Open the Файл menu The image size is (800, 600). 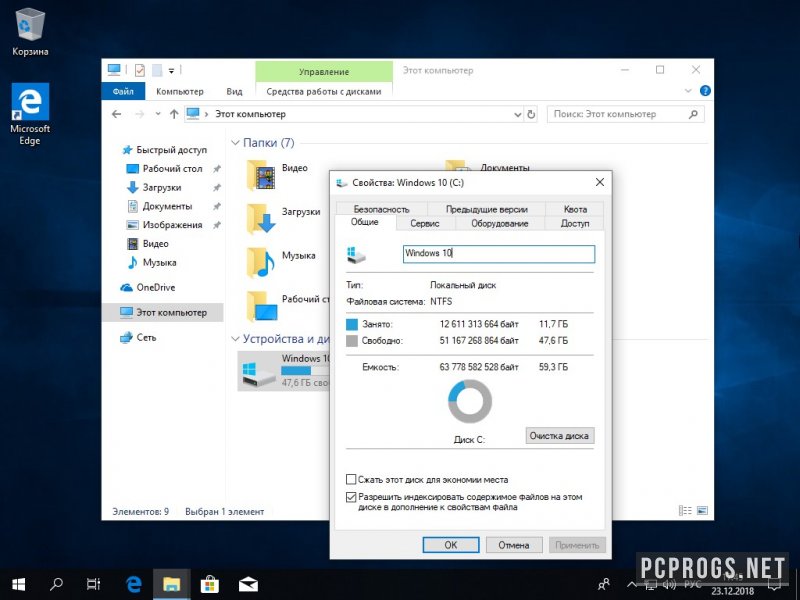point(123,91)
